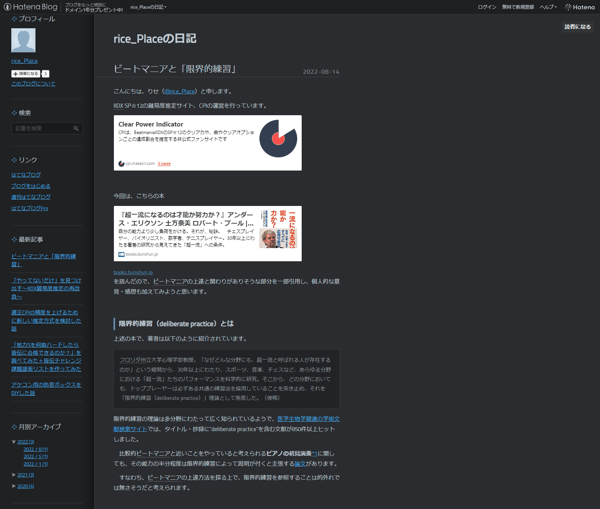Open recent post ビートマニアと「限界的練習」 in sidebar
Image resolution: width=600 pixels, height=509 pixels.
click(43, 260)
